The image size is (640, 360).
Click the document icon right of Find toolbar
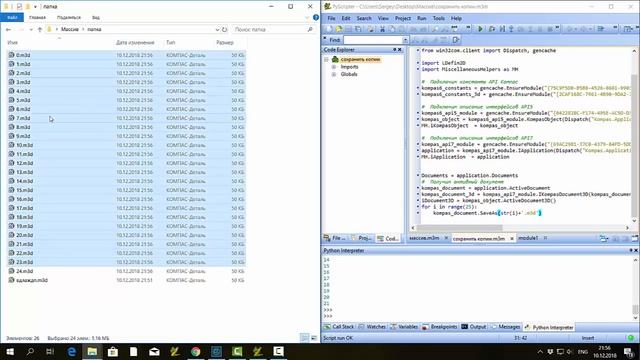(x=456, y=40)
